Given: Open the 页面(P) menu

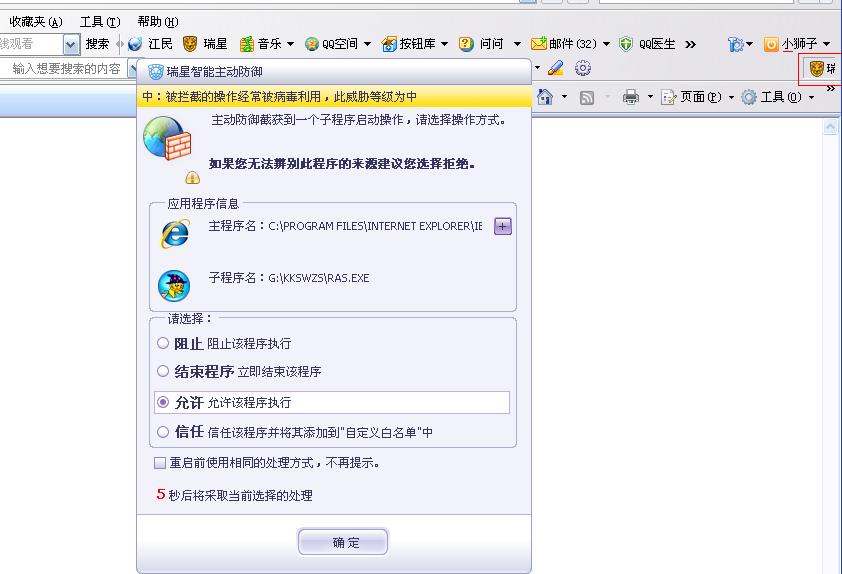Looking at the screenshot, I should point(696,97).
